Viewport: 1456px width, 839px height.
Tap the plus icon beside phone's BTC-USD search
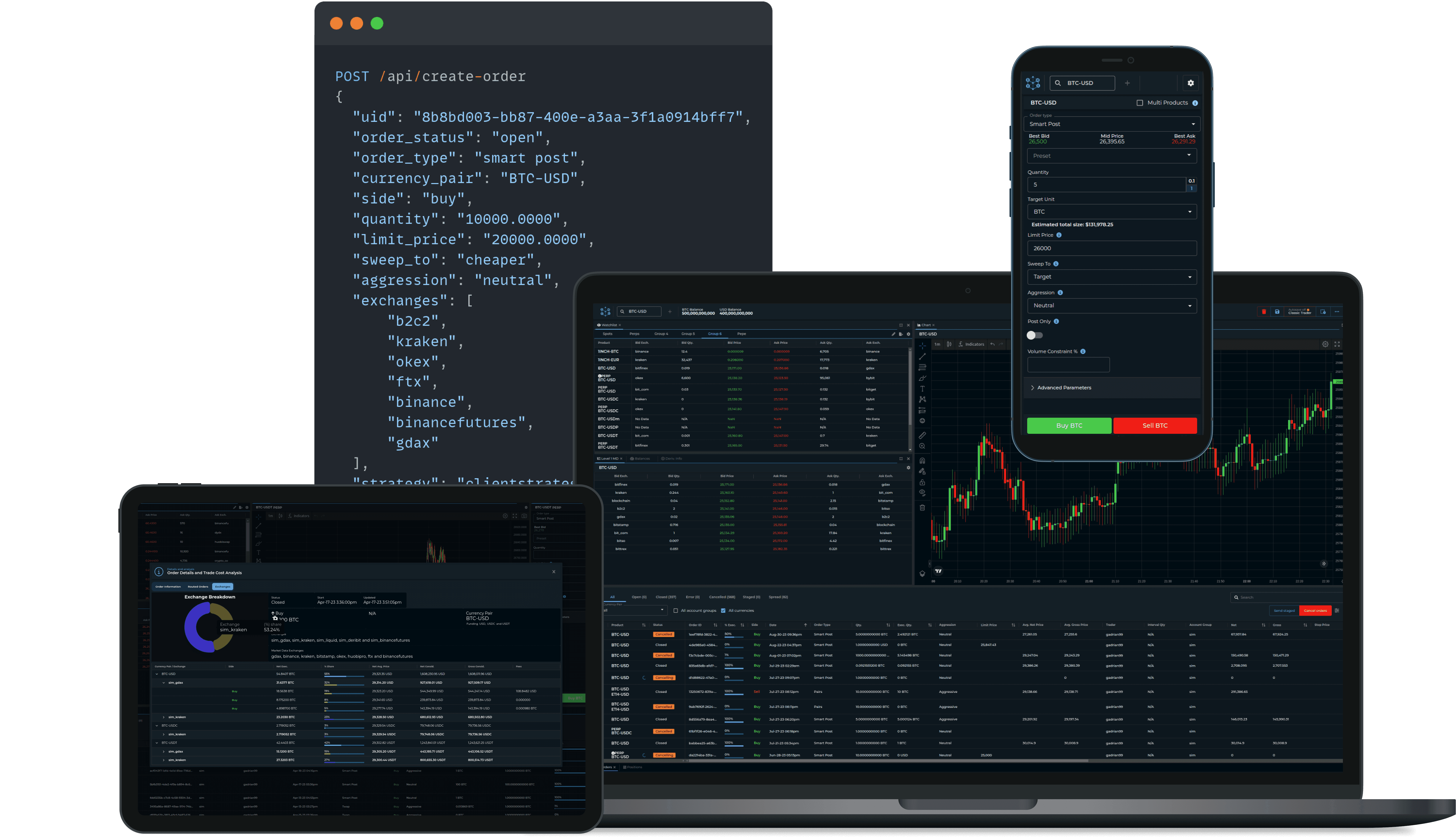pos(1127,83)
